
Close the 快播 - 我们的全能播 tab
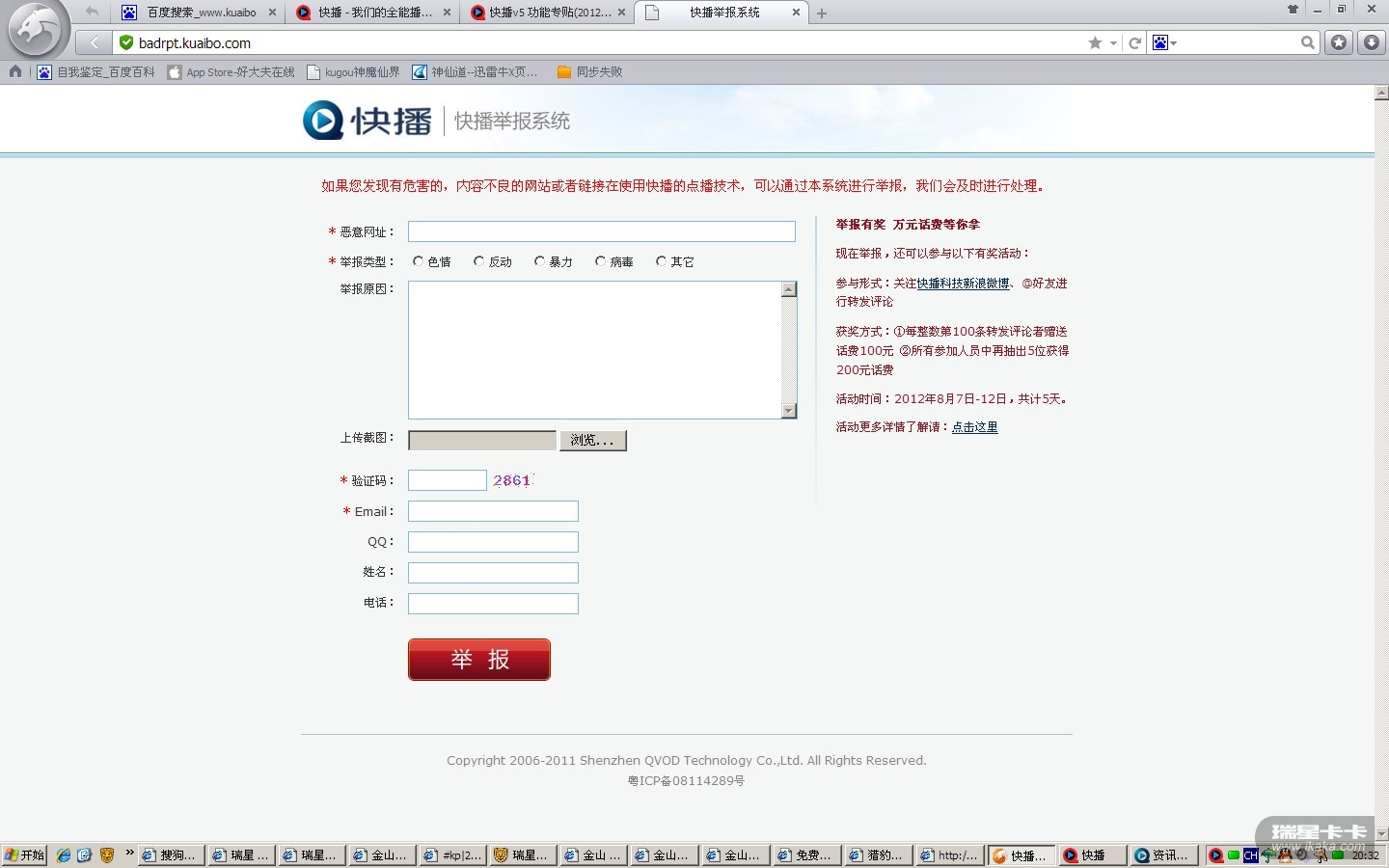click(447, 13)
